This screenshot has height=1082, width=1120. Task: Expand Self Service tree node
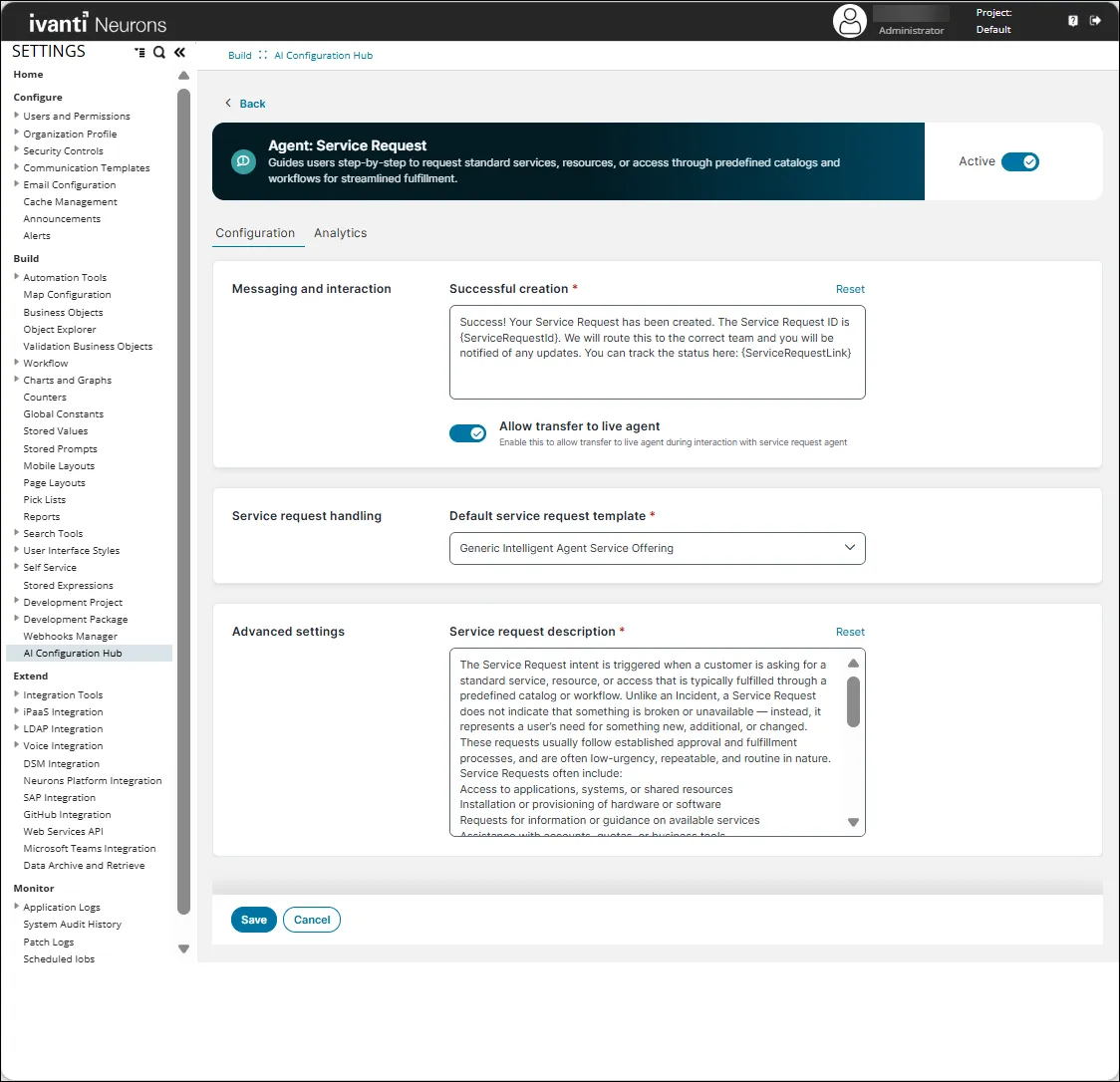coord(16,566)
